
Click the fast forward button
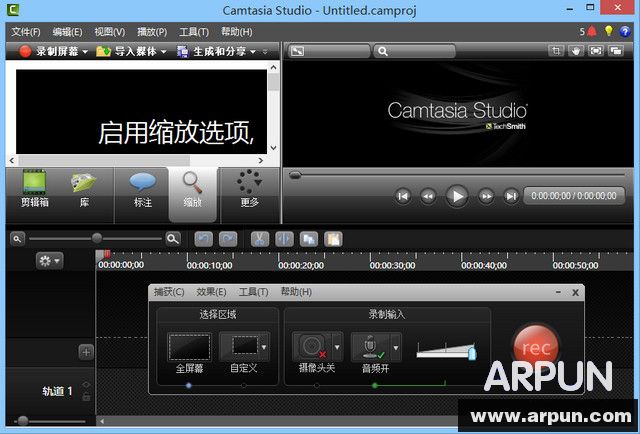coord(486,196)
